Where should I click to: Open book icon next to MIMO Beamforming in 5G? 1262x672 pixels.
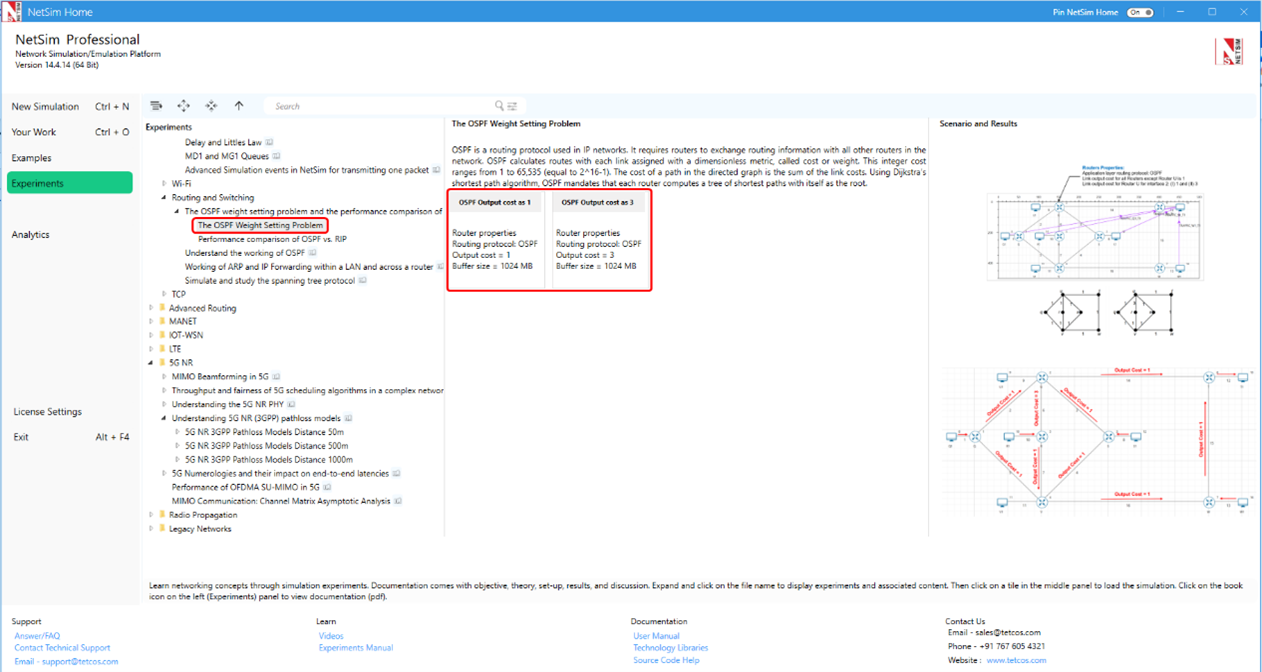click(x=277, y=377)
